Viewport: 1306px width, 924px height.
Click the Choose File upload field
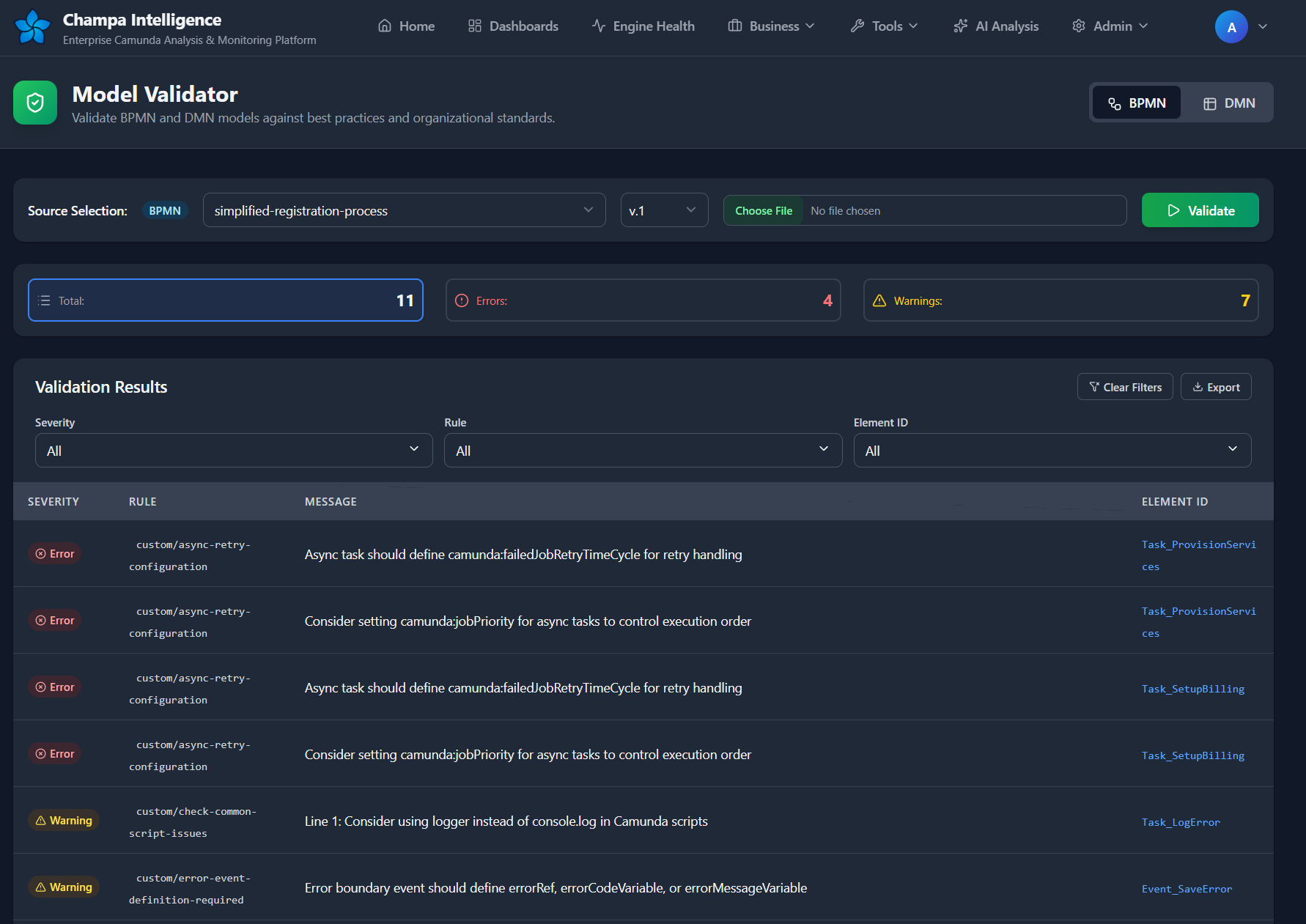[x=764, y=211]
